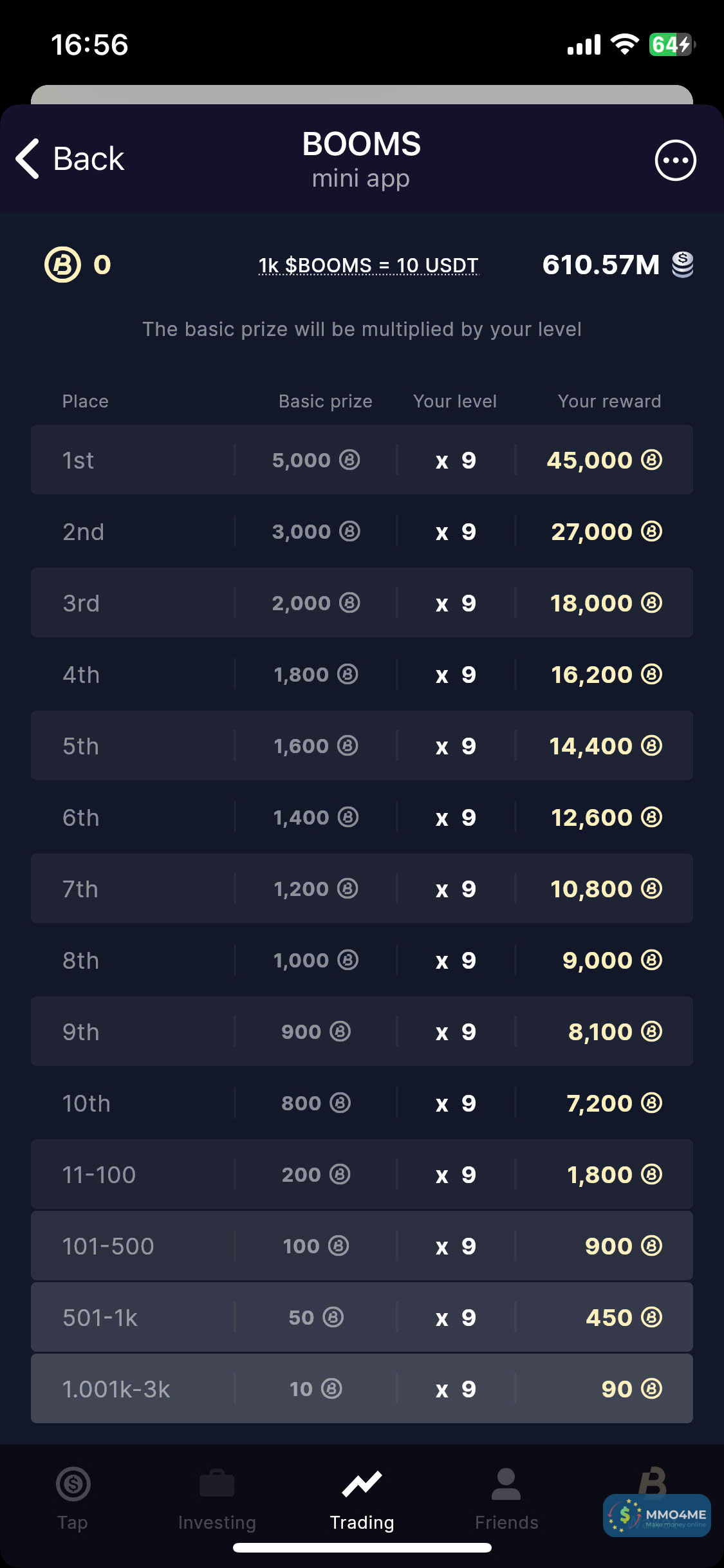Image resolution: width=724 pixels, height=1568 pixels.
Task: Tap the Friends person icon
Action: click(x=506, y=1484)
